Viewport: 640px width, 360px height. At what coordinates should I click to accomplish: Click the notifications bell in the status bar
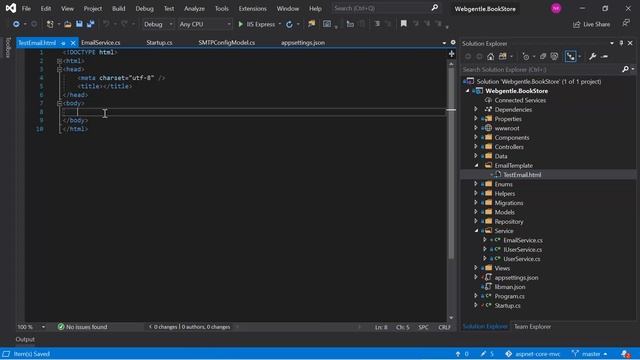[625, 354]
